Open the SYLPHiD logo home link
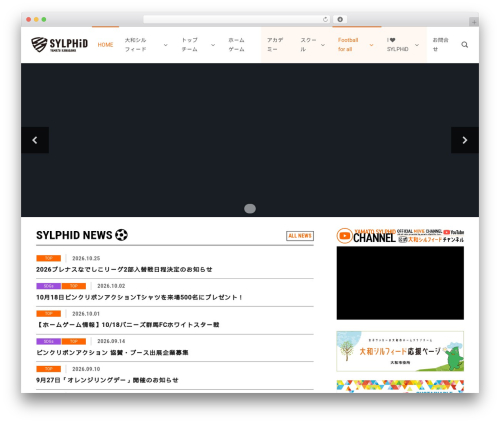Image resolution: width=500 pixels, height=423 pixels. (x=60, y=45)
